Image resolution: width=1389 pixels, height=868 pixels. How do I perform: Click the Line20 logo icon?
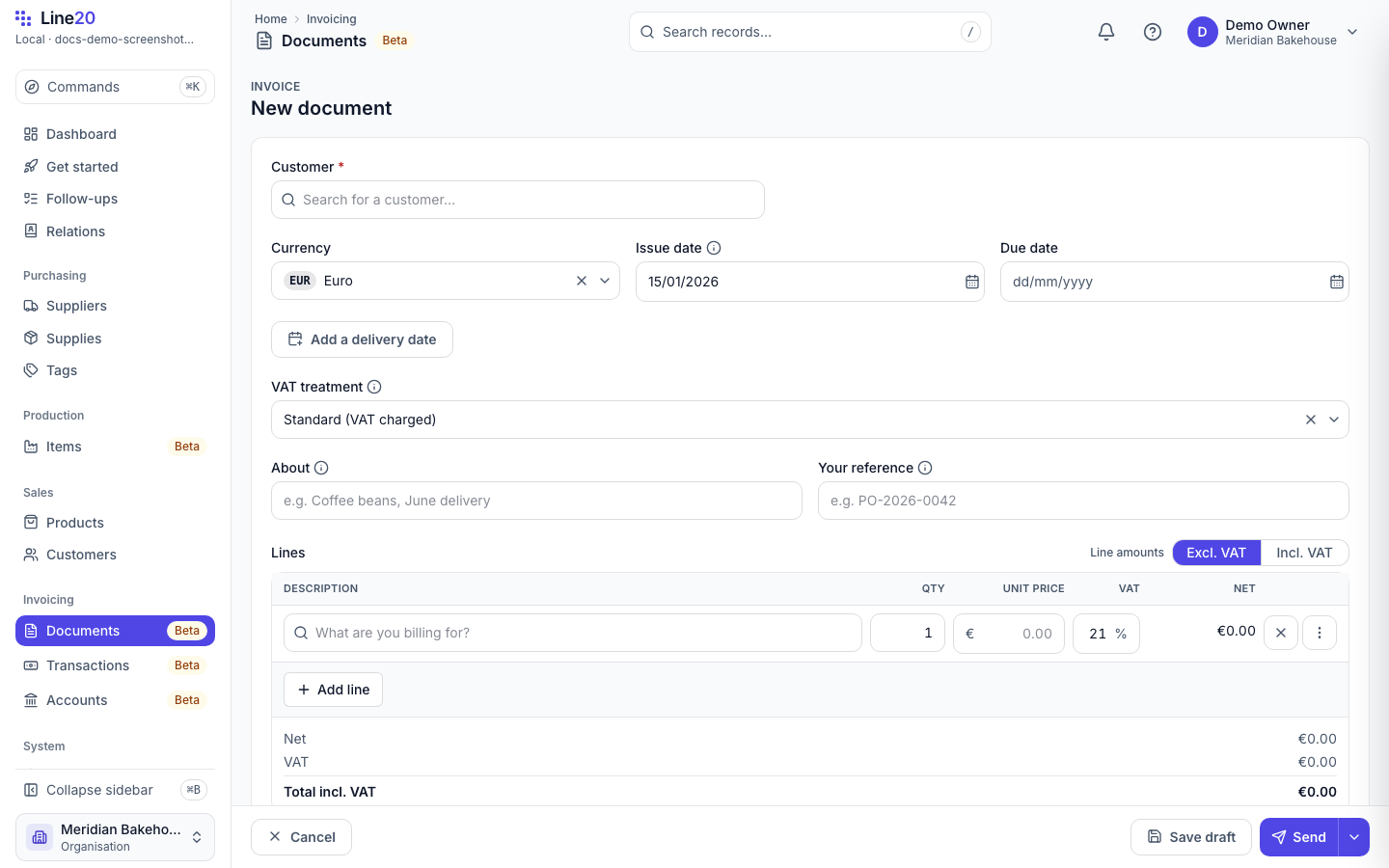23,18
